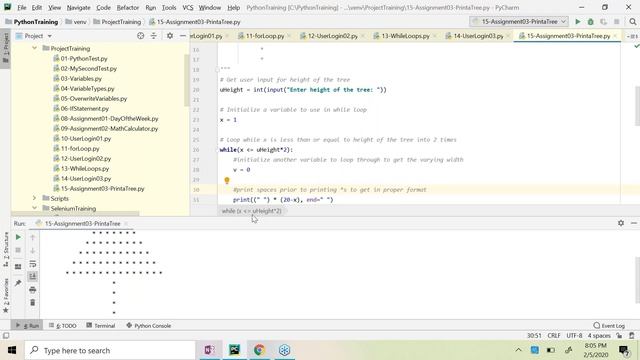Click the PythonTraining breadcrumb
The width and height of the screenshot is (640, 360).
[31, 22]
